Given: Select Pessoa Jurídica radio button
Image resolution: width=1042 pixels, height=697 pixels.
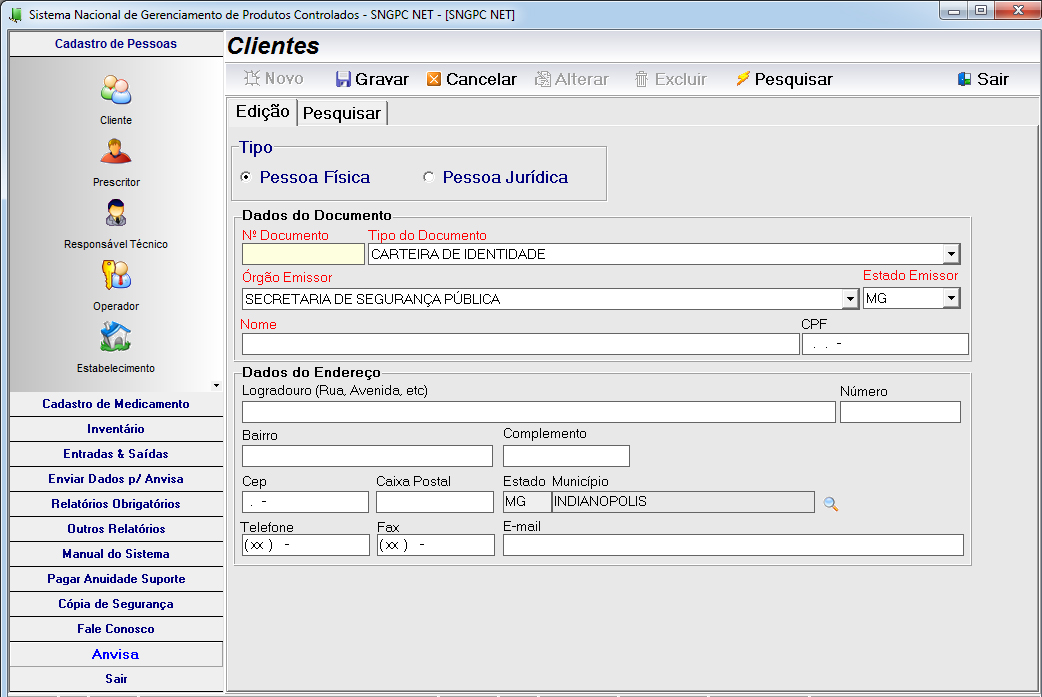Looking at the screenshot, I should point(429,177).
